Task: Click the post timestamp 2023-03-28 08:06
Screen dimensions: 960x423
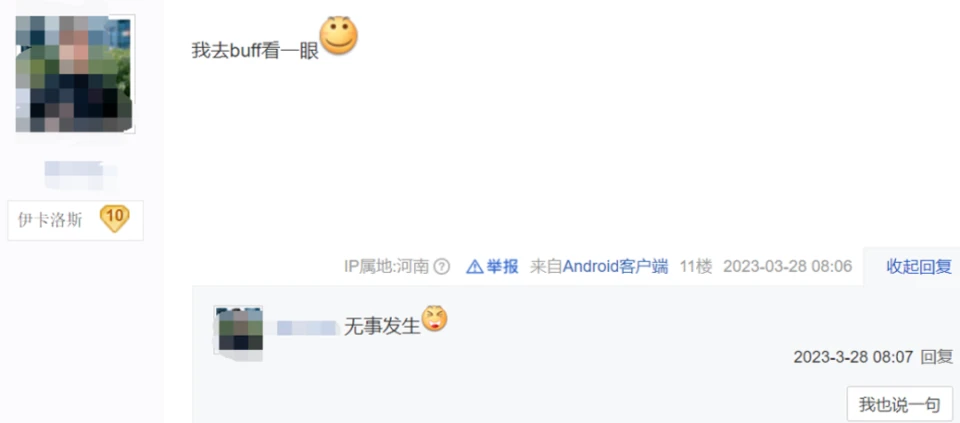Action: click(787, 266)
